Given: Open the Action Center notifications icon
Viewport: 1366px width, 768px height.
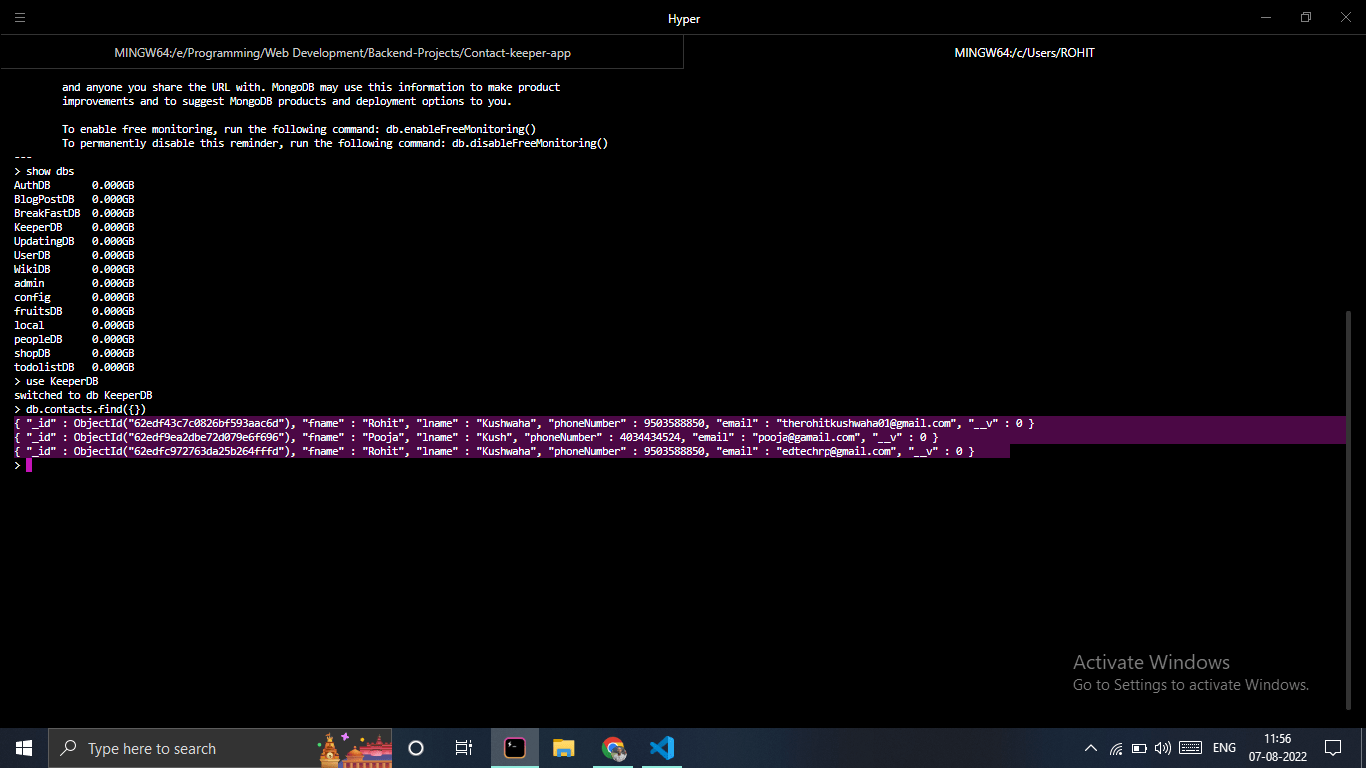Looking at the screenshot, I should click(1332, 748).
